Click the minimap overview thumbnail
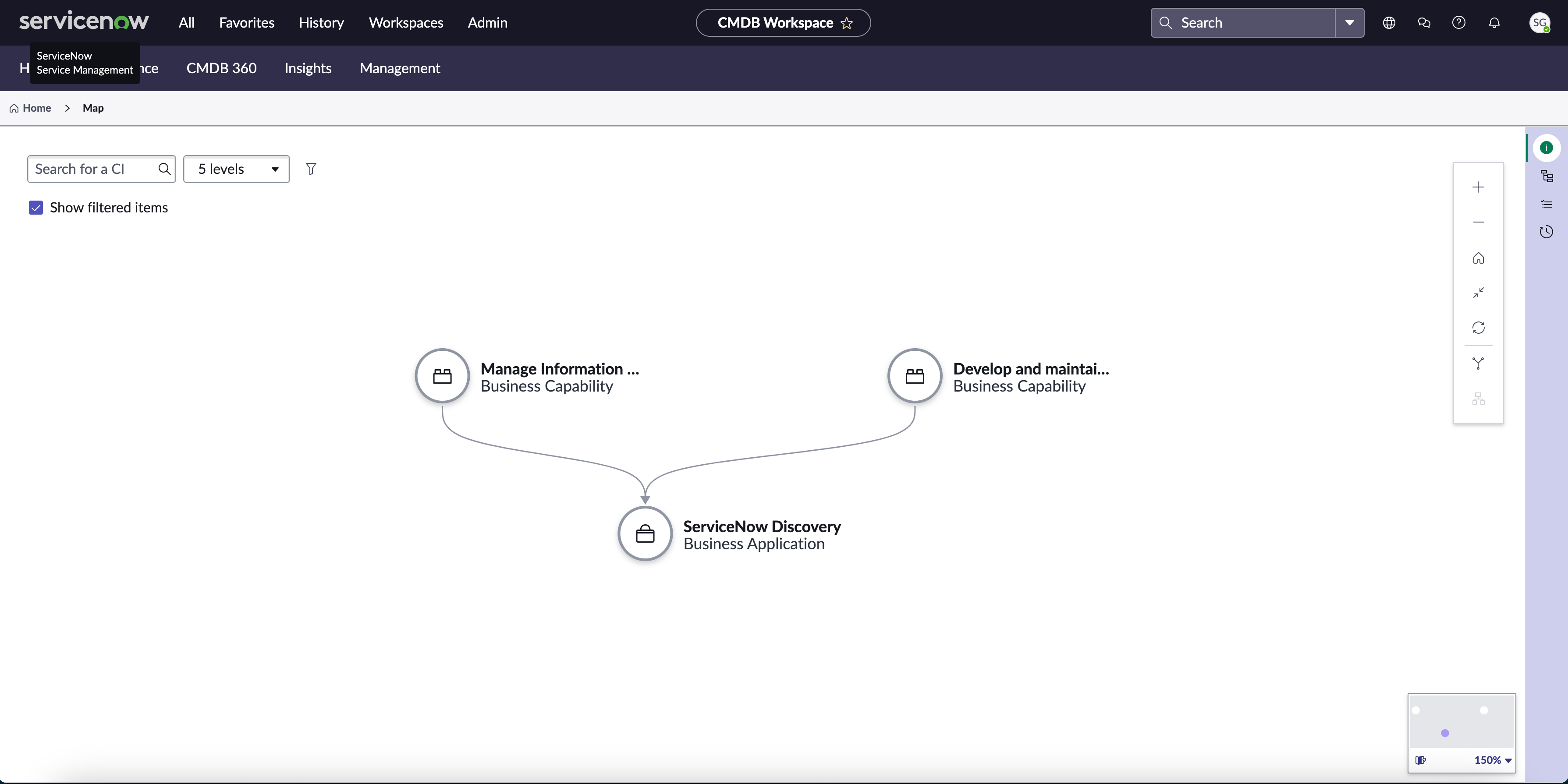The height and width of the screenshot is (784, 1568). (x=1462, y=721)
